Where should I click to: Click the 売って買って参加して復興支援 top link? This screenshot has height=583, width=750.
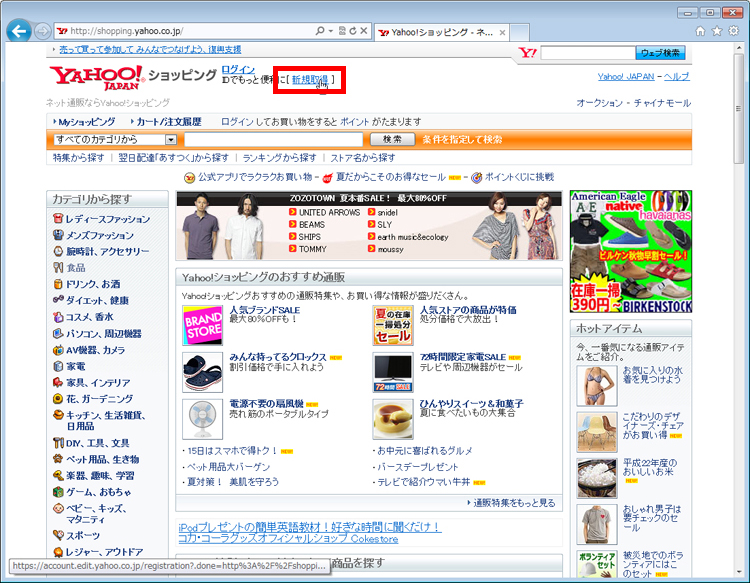[x=150, y=49]
